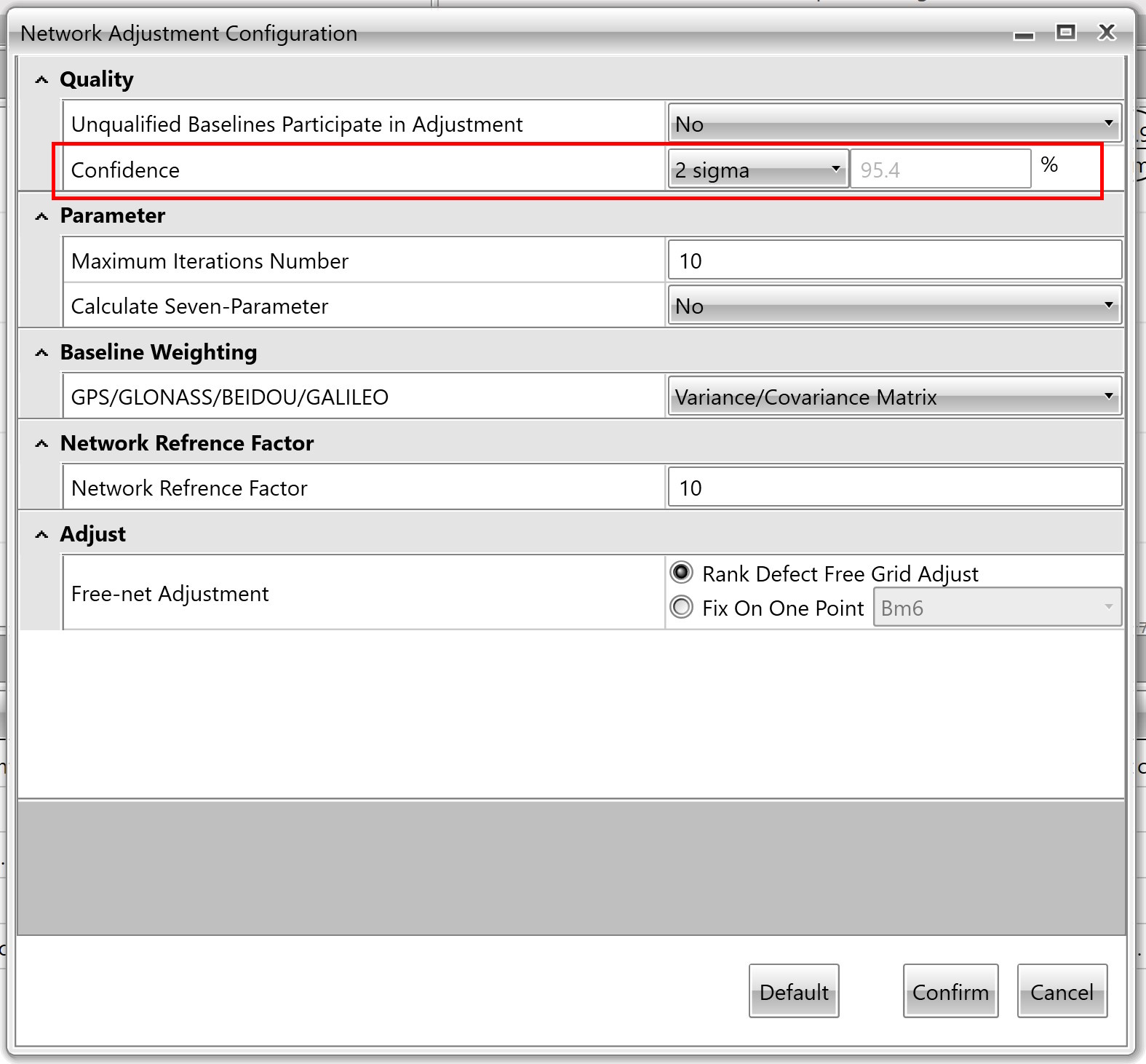The width and height of the screenshot is (1146, 1064).
Task: Collapse the Quality section
Action: point(42,80)
